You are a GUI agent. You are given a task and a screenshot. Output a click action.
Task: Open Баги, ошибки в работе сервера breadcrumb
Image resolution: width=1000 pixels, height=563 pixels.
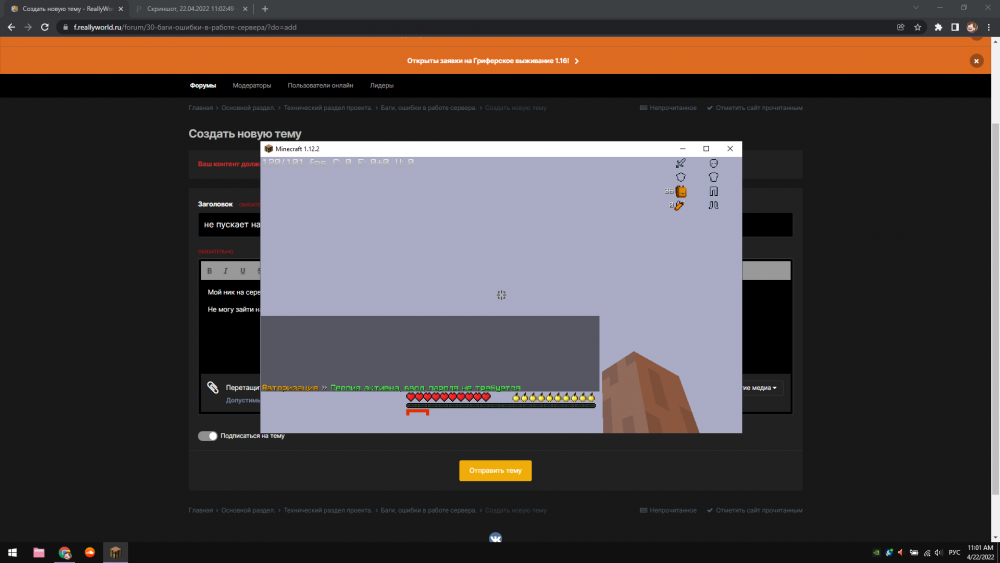(428, 108)
